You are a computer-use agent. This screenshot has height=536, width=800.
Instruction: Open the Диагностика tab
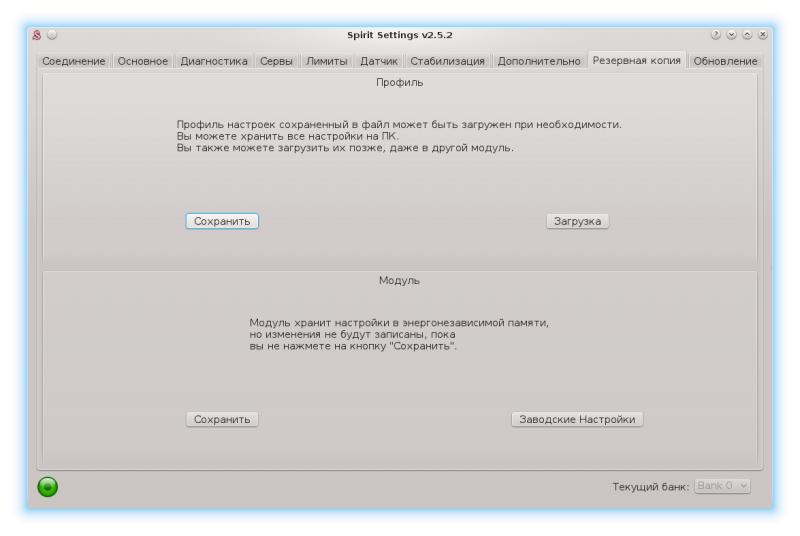pyautogui.click(x=214, y=61)
